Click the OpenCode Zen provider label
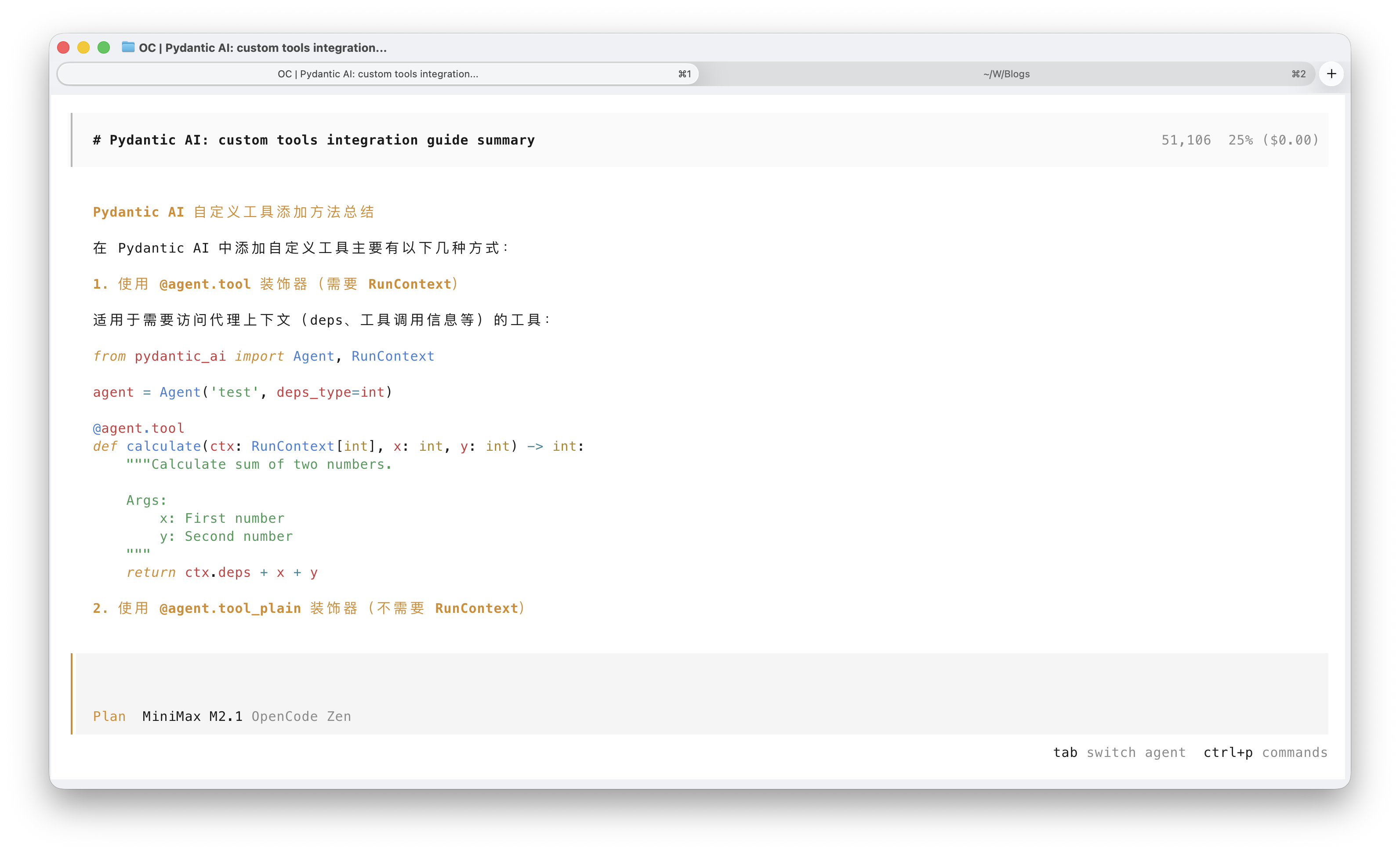Viewport: 1400px width, 854px height. tap(301, 716)
